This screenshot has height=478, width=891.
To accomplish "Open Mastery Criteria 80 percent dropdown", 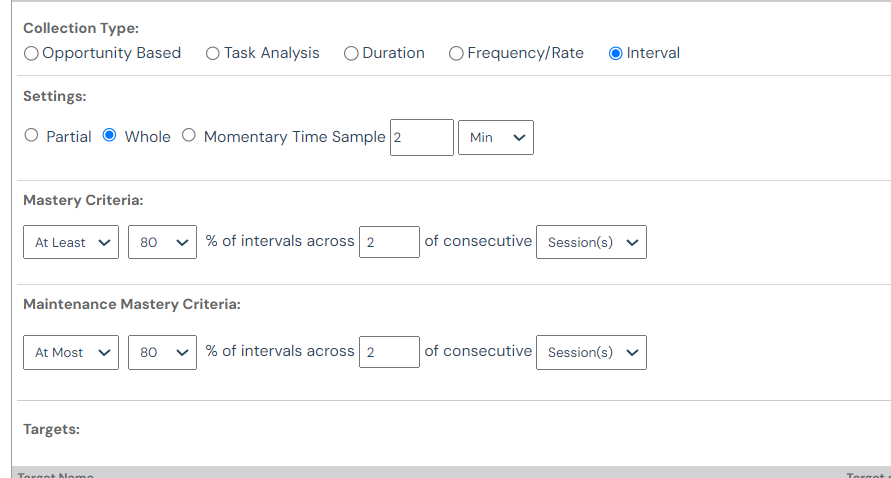I will click(x=162, y=242).
